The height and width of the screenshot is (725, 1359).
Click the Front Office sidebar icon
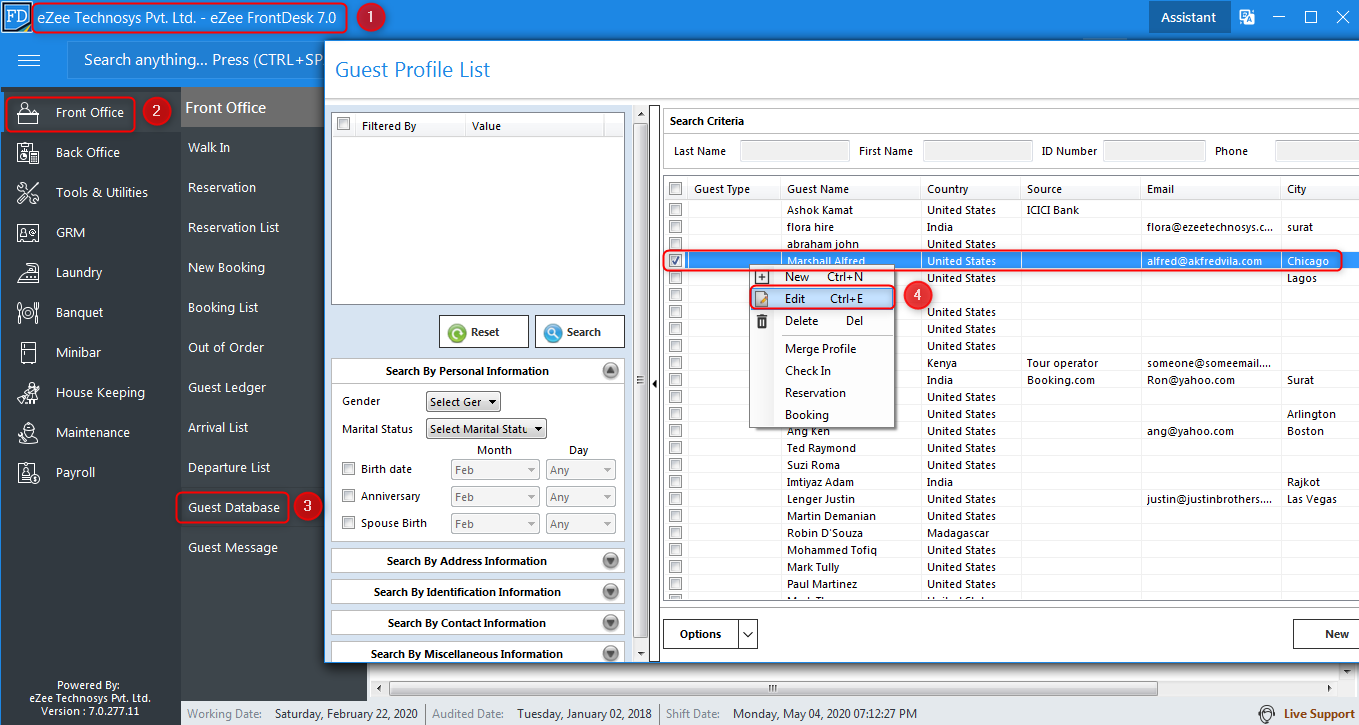(28, 113)
